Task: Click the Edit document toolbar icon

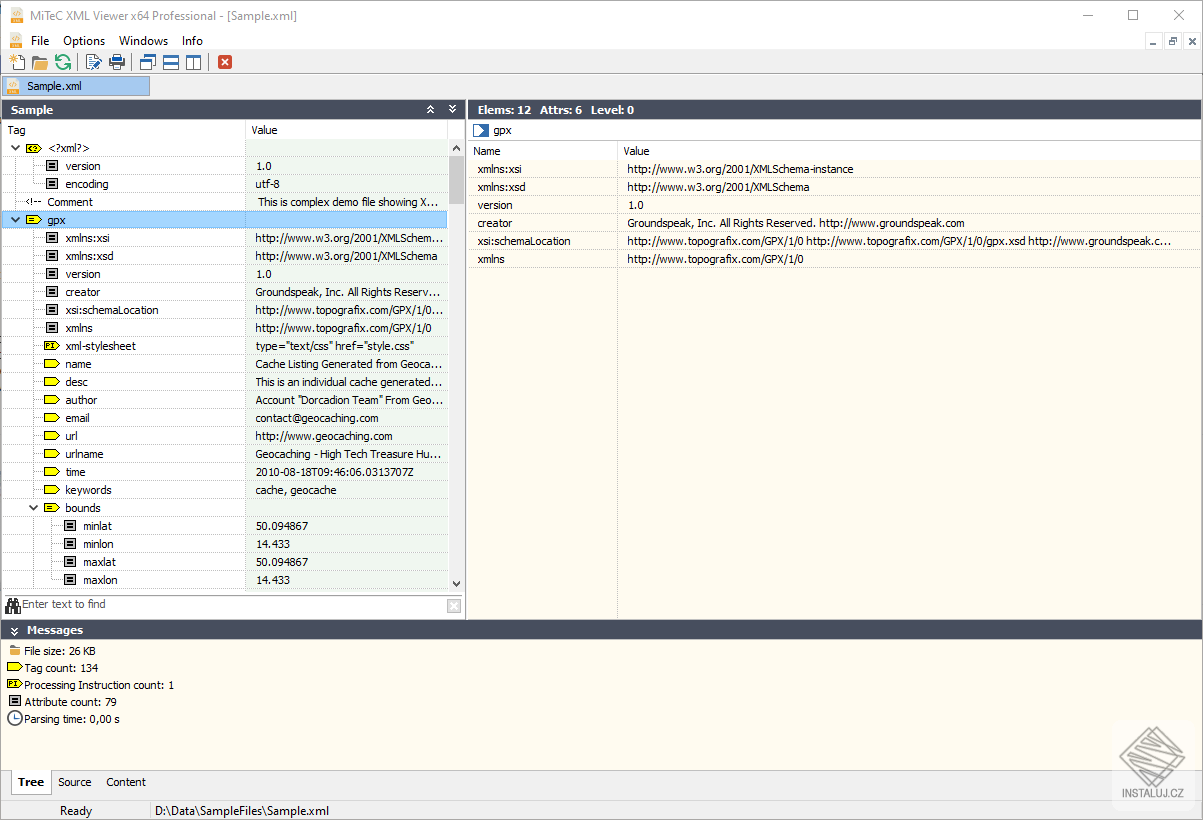Action: tap(94, 62)
